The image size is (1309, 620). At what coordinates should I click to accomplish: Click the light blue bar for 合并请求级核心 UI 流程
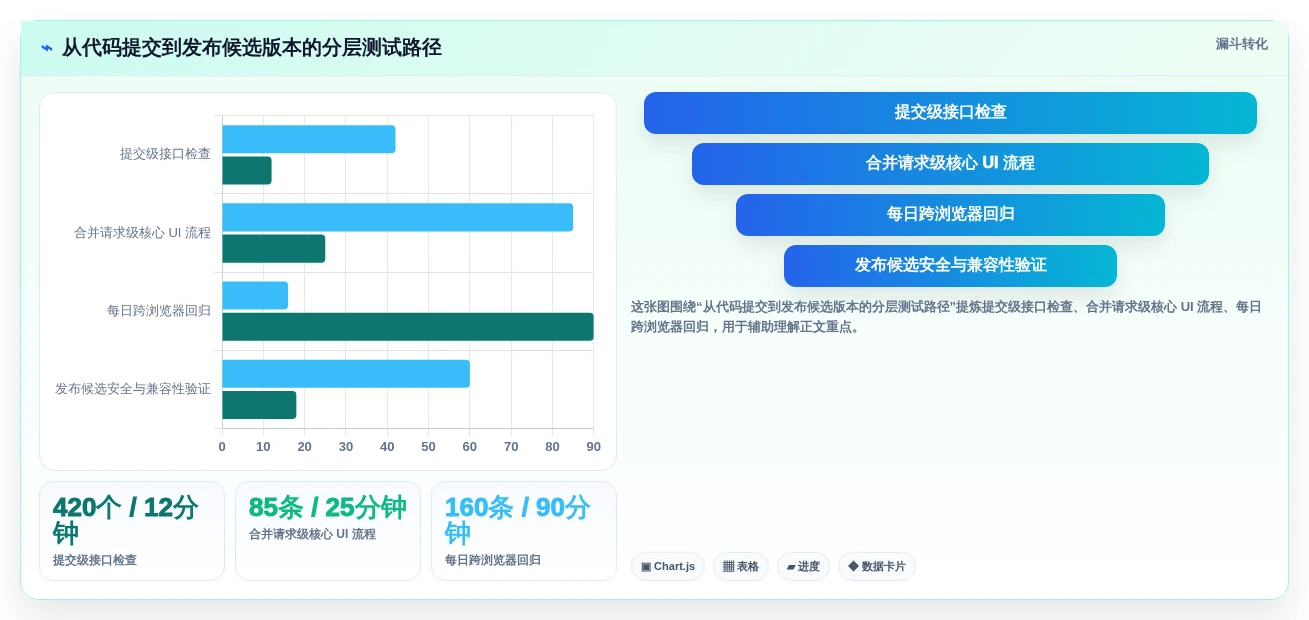coord(398,217)
